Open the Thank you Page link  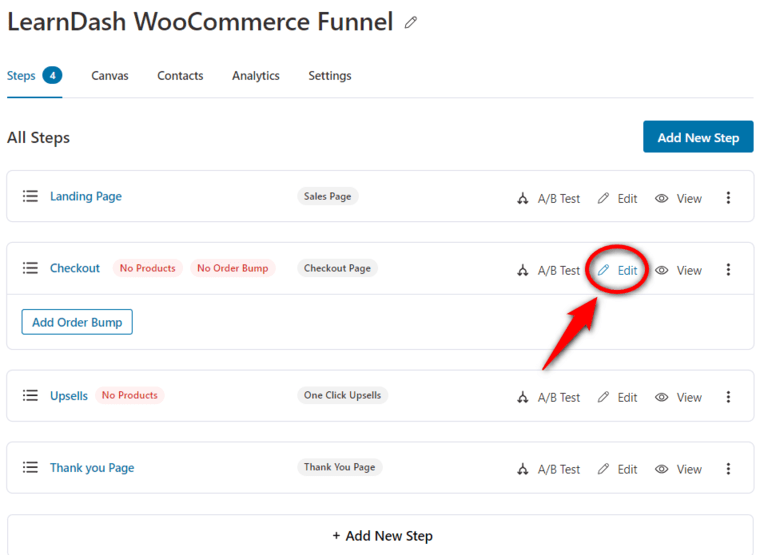coord(92,468)
